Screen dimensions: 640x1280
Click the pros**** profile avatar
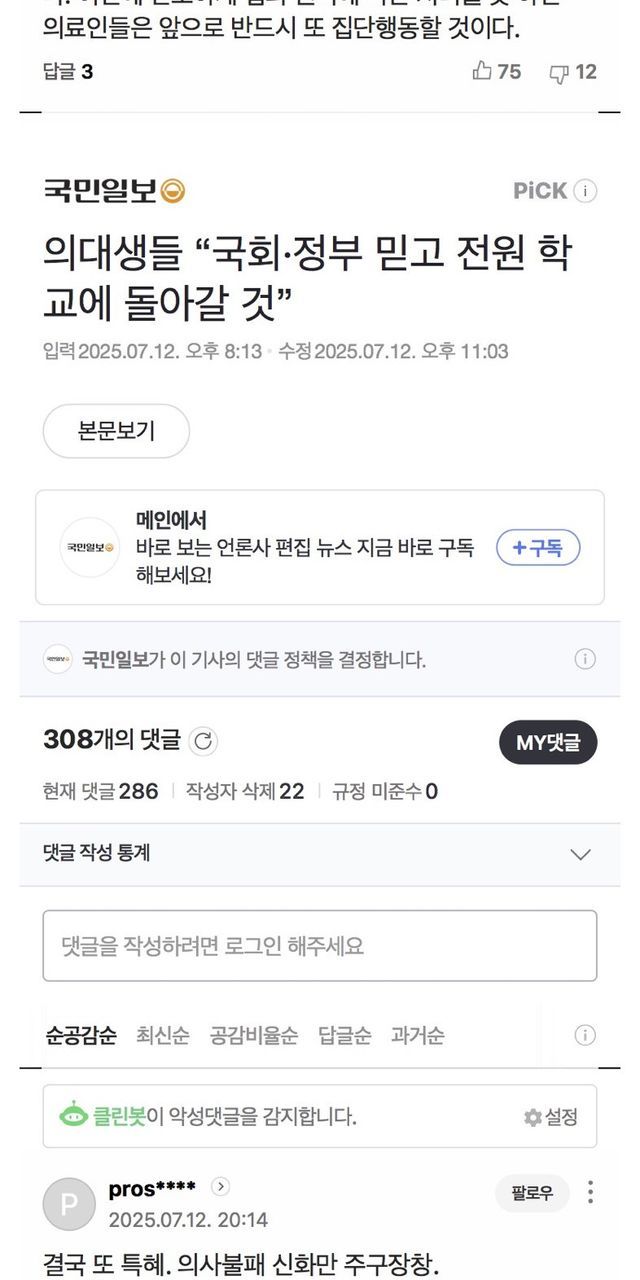(x=69, y=1204)
